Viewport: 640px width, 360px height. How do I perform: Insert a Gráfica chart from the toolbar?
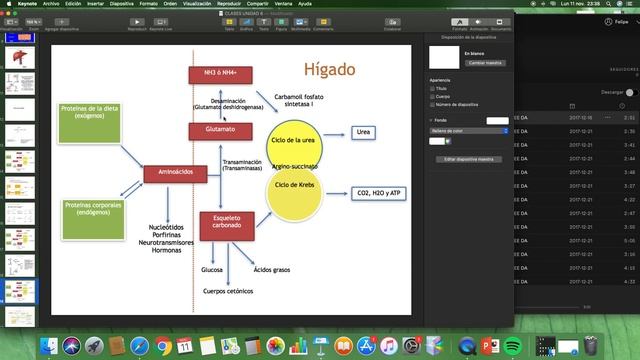coord(247,22)
